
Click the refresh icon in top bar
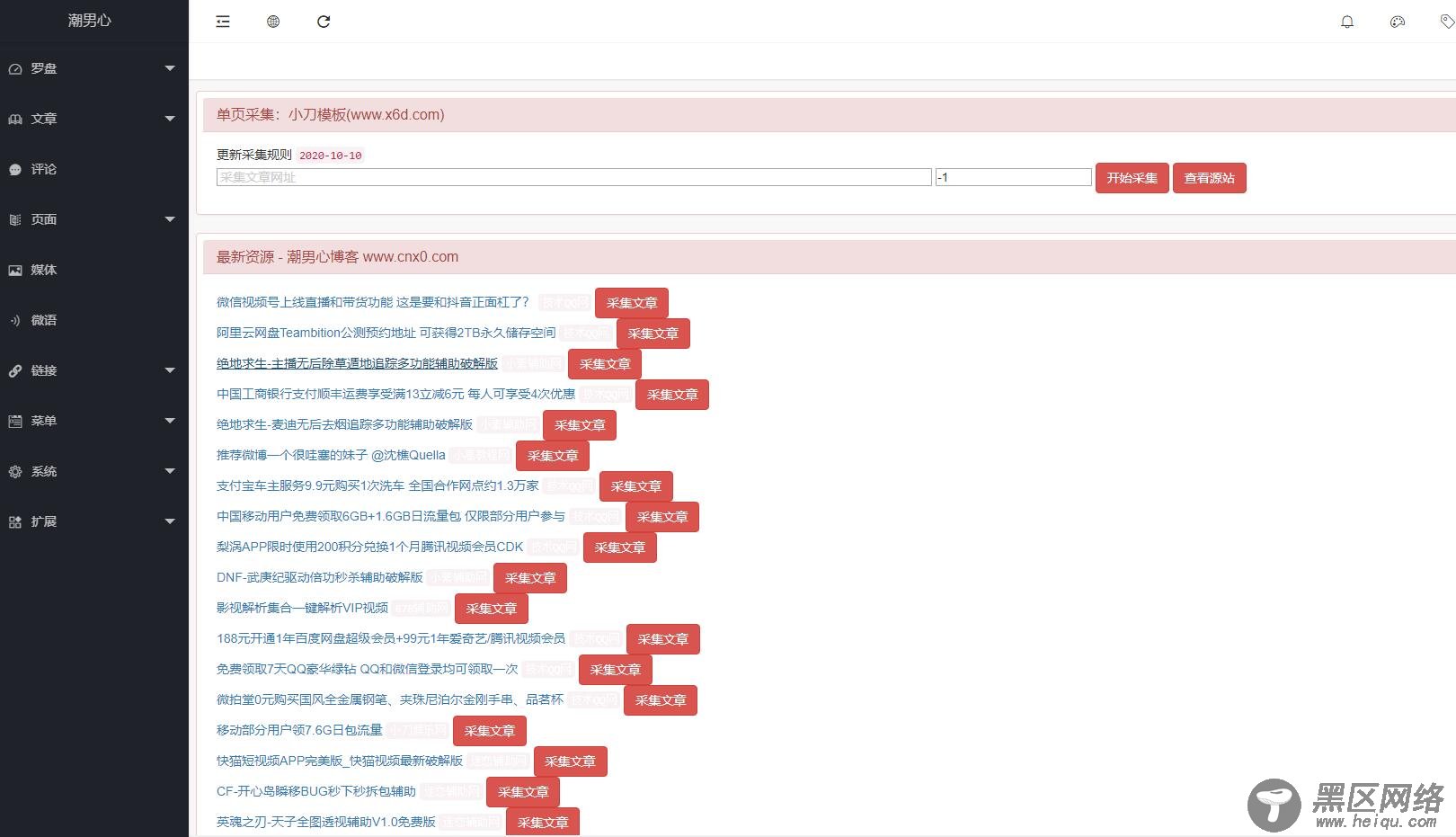click(324, 22)
